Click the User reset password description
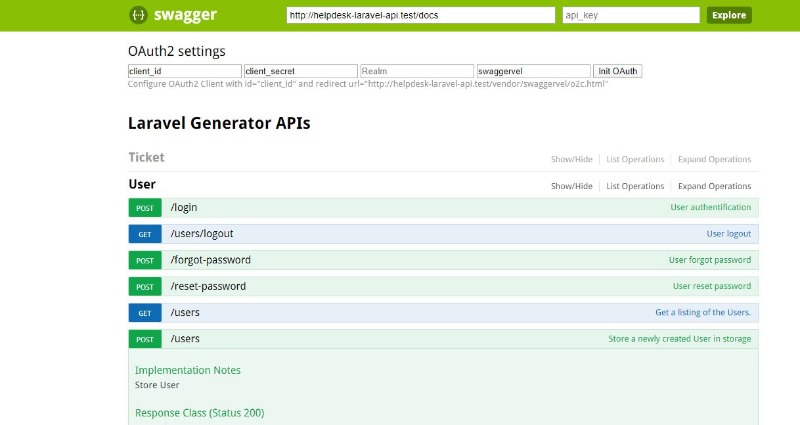 pos(712,286)
